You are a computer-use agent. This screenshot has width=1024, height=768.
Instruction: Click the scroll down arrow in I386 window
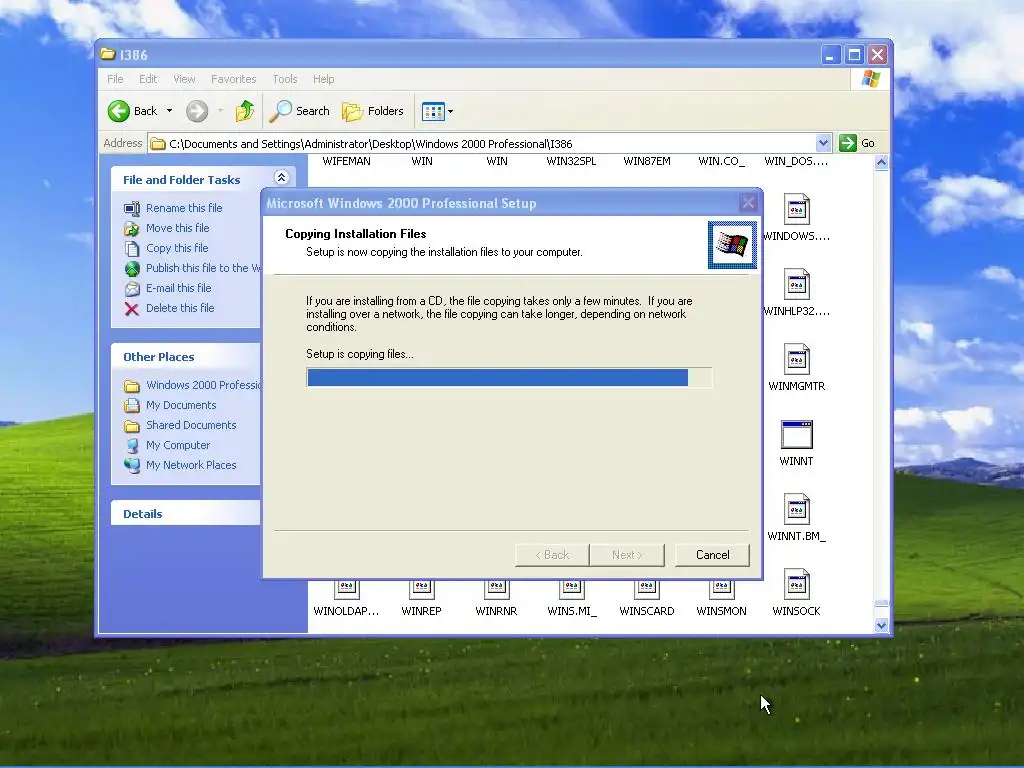(x=881, y=625)
